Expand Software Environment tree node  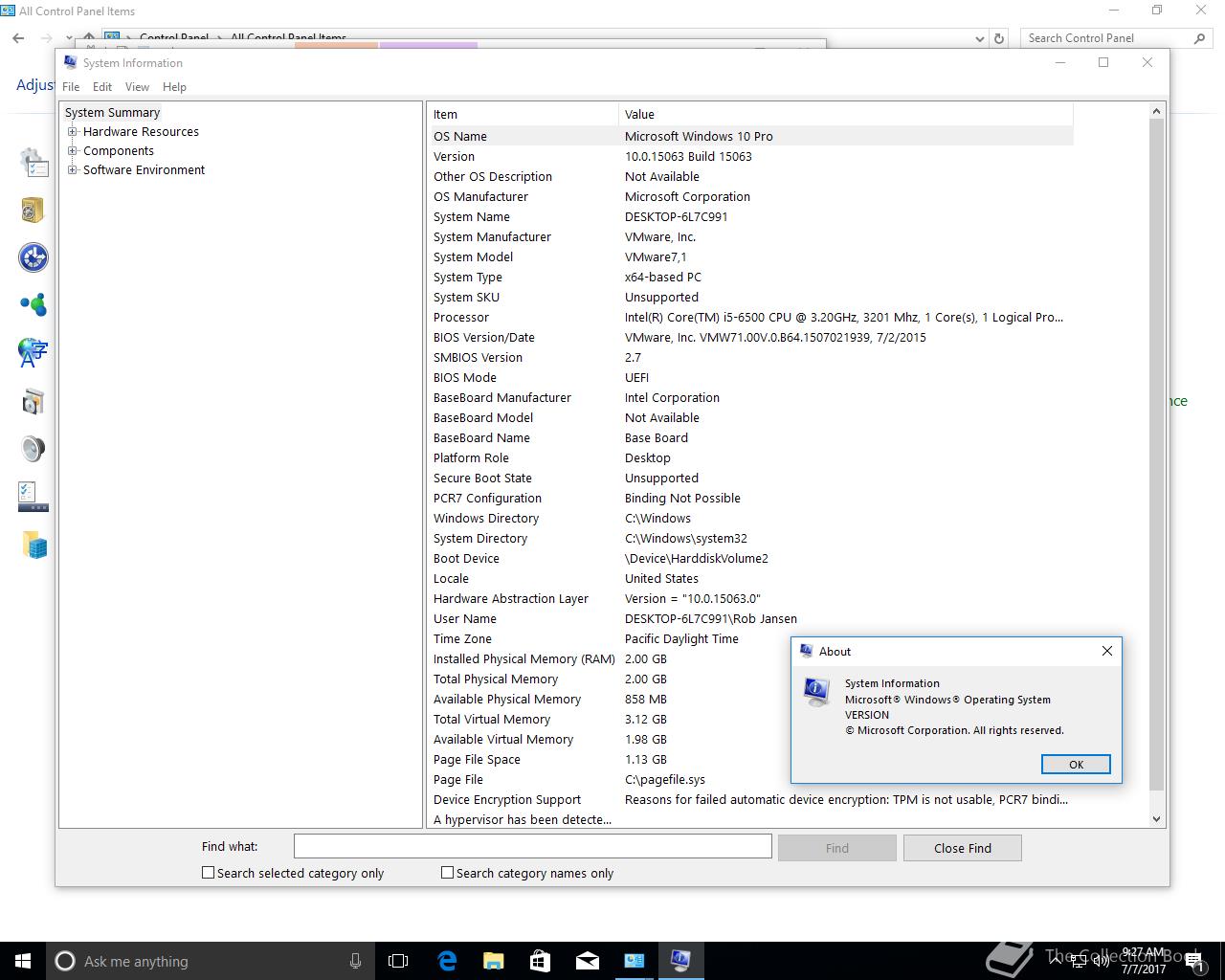(72, 169)
